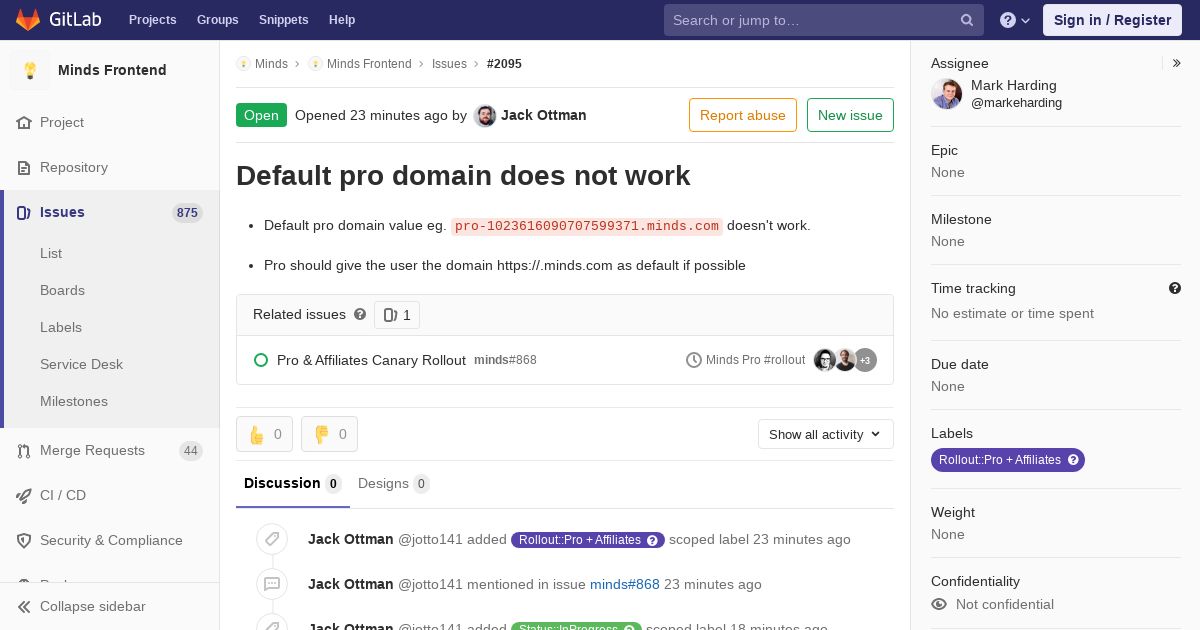The width and height of the screenshot is (1200, 630).
Task: Click the open status circle of related issue
Action: (x=261, y=360)
